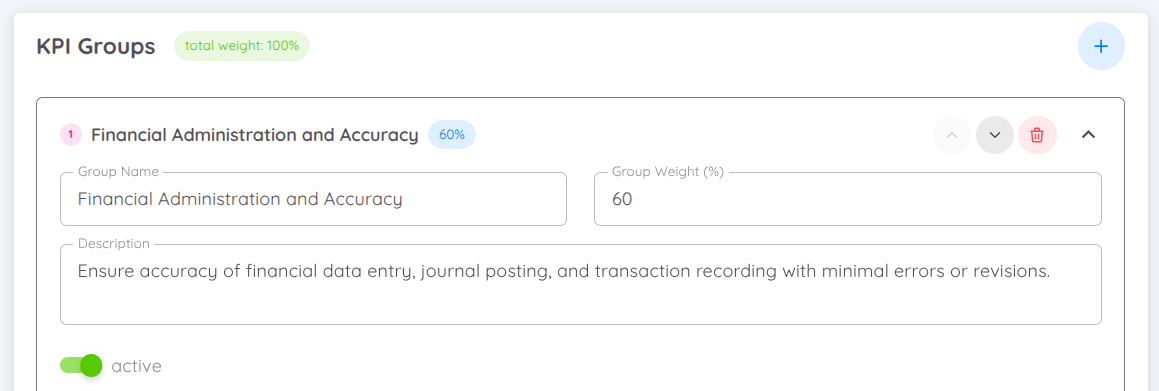The width and height of the screenshot is (1159, 391).
Task: Focus the Group Name input field
Action: tap(313, 199)
